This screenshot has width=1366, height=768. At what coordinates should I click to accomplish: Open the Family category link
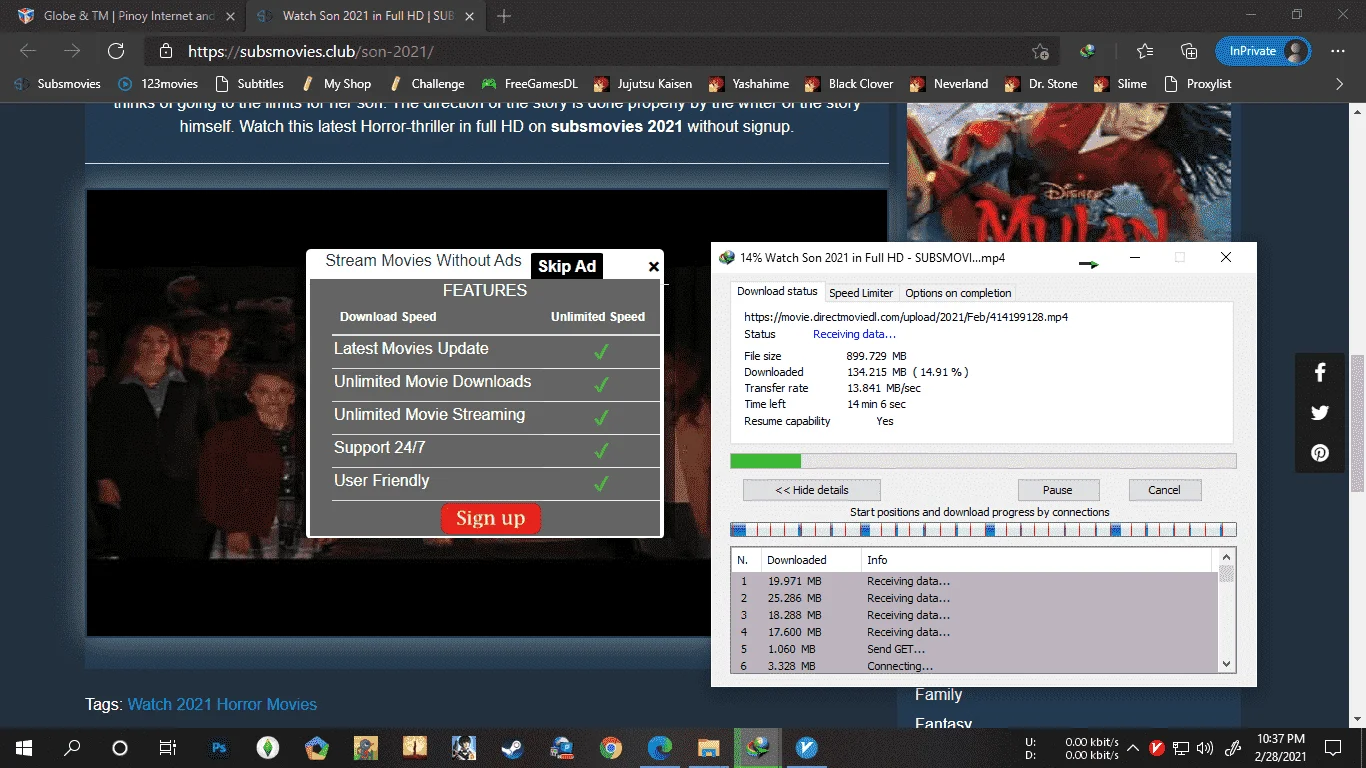pos(938,694)
